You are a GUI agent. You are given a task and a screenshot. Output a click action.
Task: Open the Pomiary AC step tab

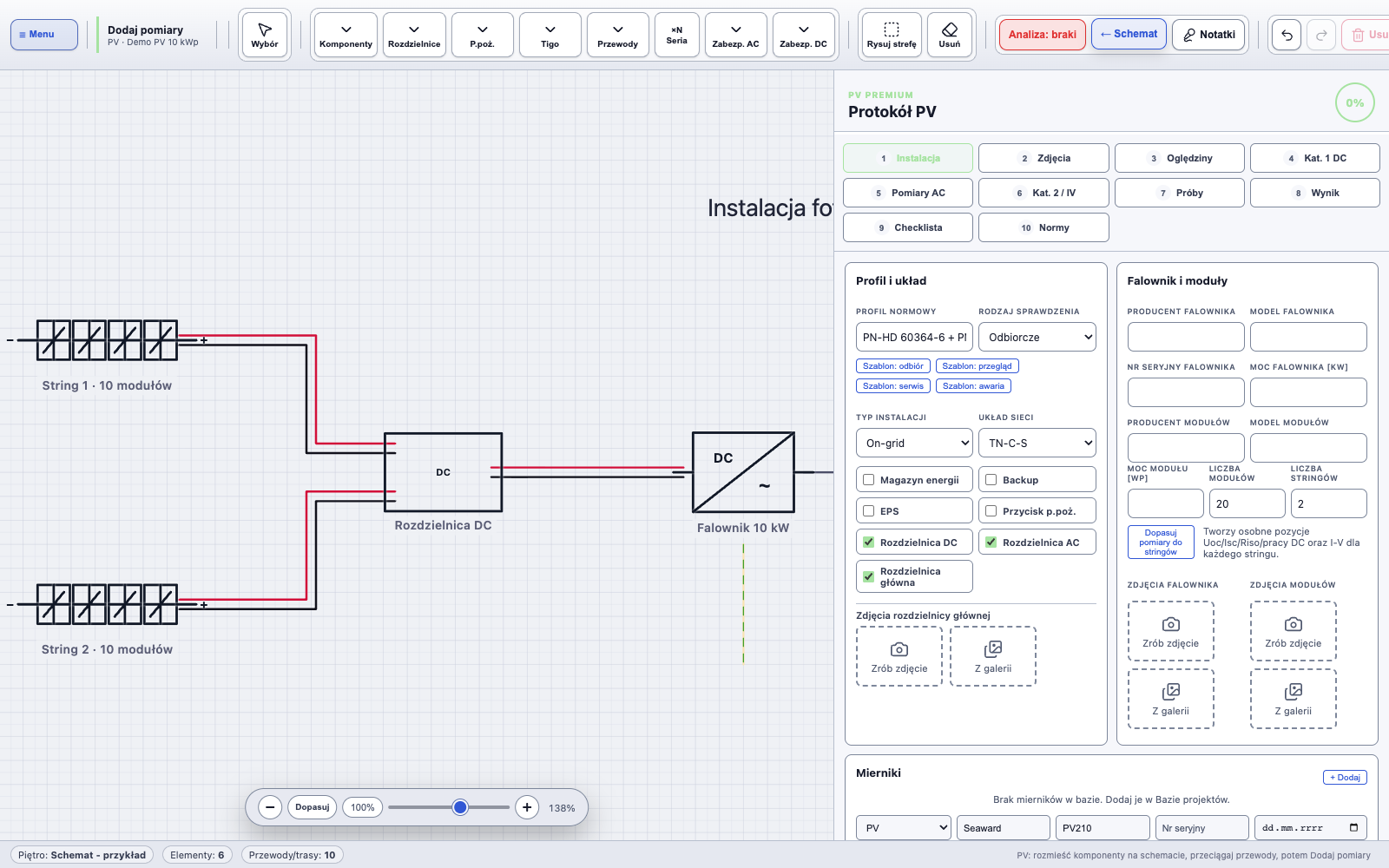click(x=908, y=193)
